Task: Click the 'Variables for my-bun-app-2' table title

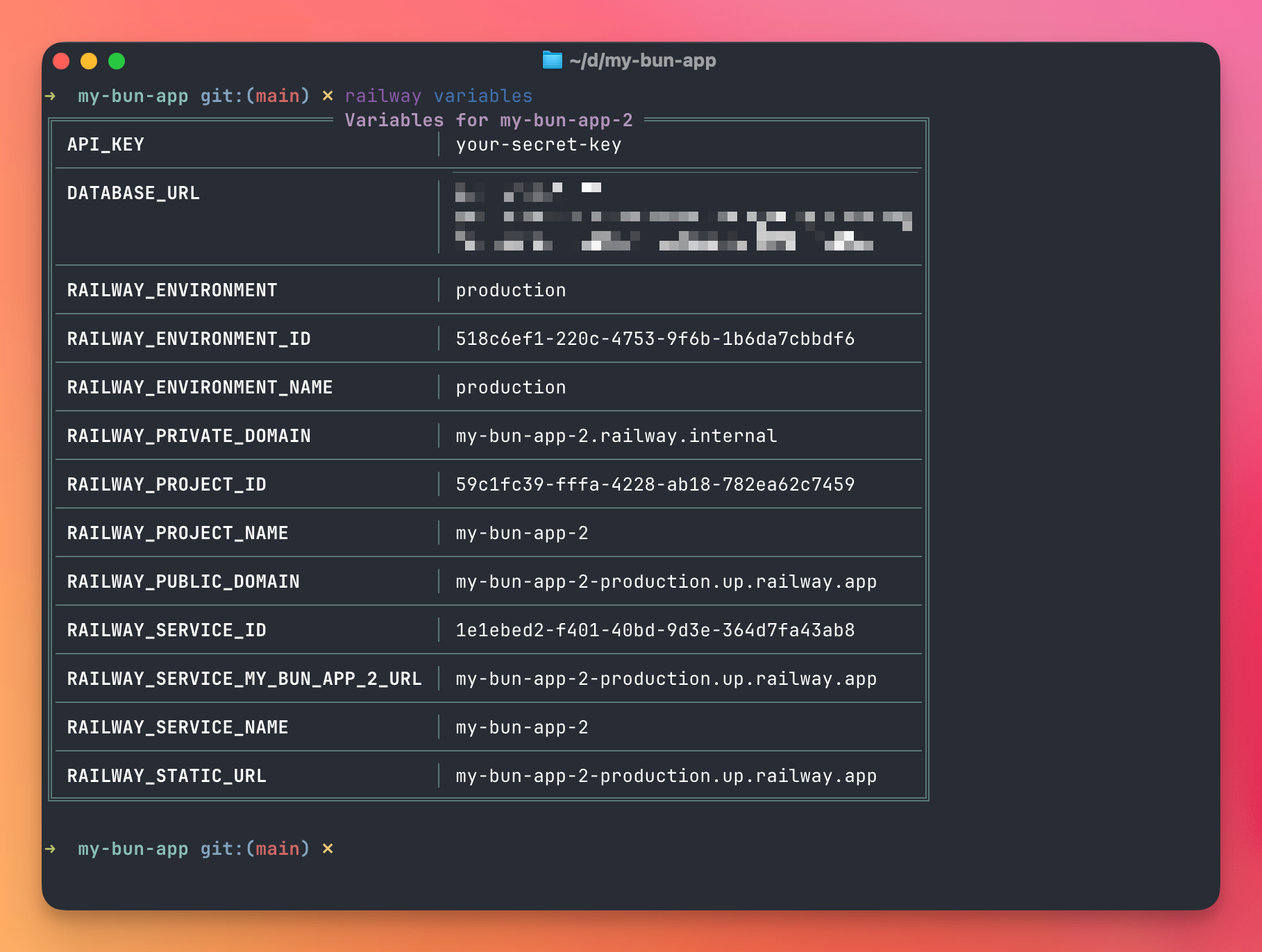Action: (x=488, y=120)
